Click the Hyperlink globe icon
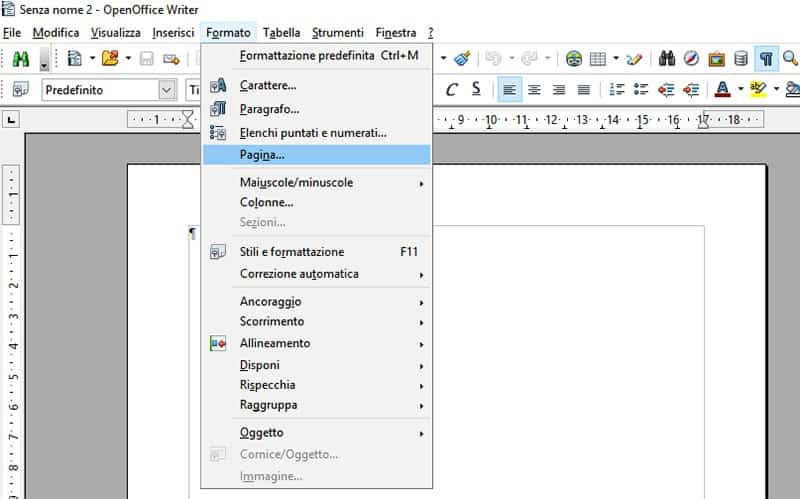Image resolution: width=800 pixels, height=499 pixels. 574,59
